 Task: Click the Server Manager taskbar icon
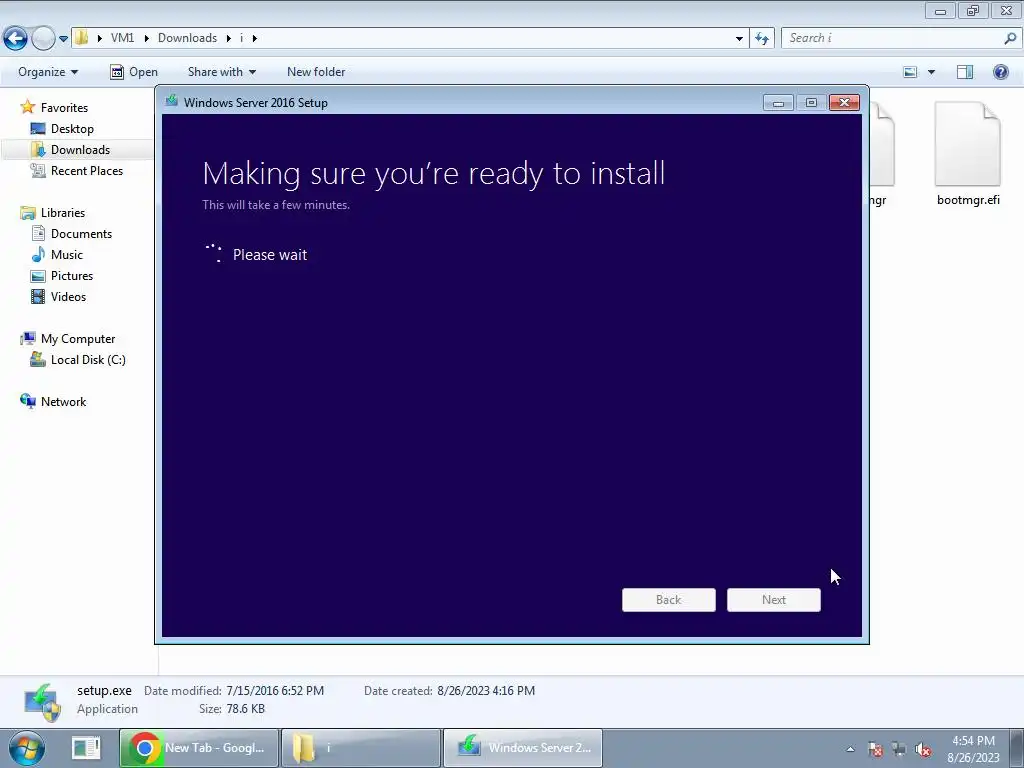tap(86, 748)
